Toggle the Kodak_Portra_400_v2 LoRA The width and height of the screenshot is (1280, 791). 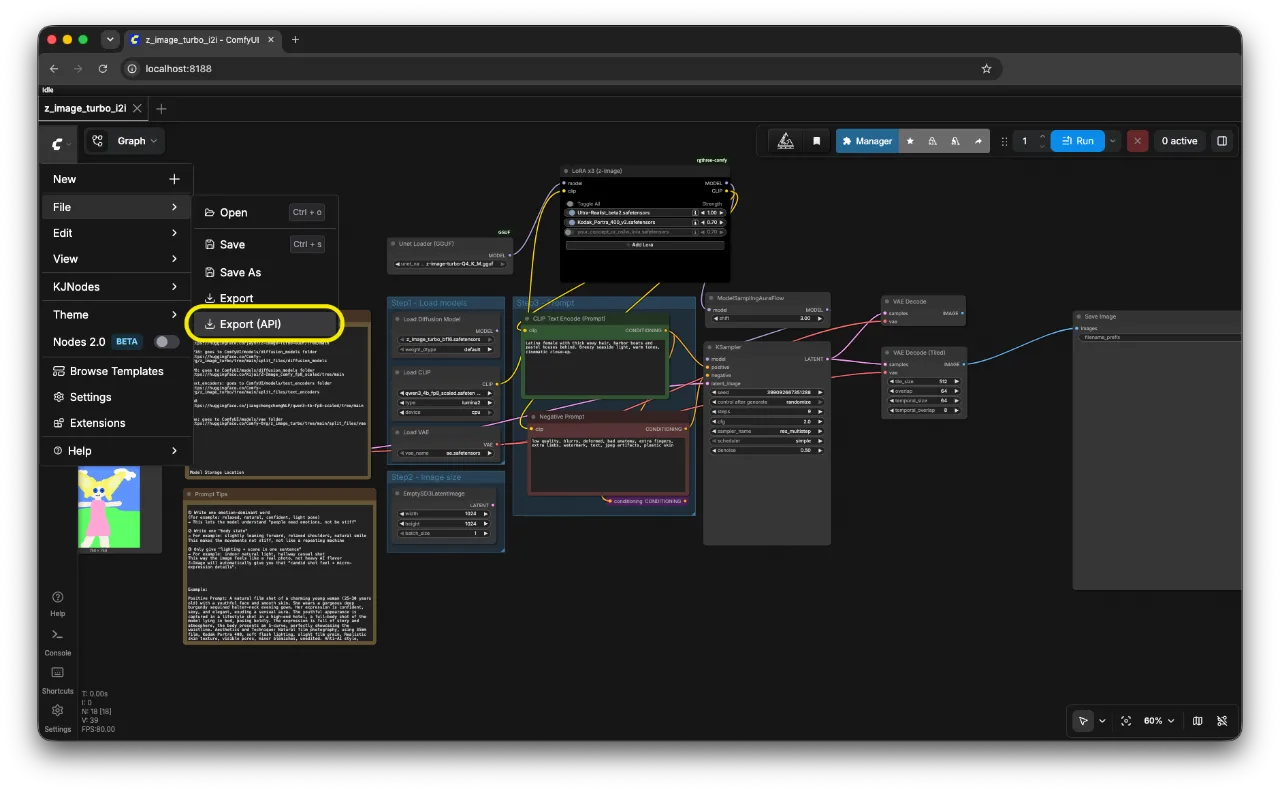click(x=572, y=223)
